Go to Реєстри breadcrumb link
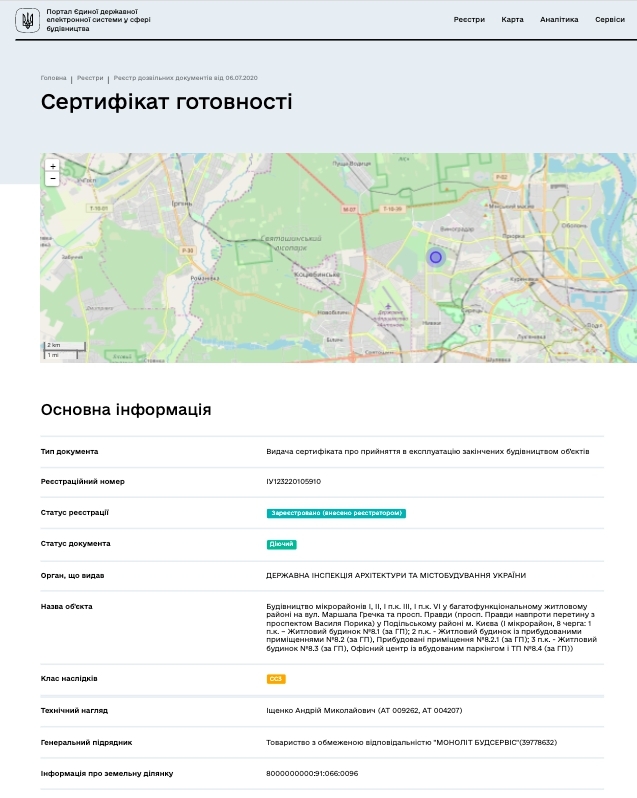Image resolution: width=637 pixels, height=798 pixels. 90,78
